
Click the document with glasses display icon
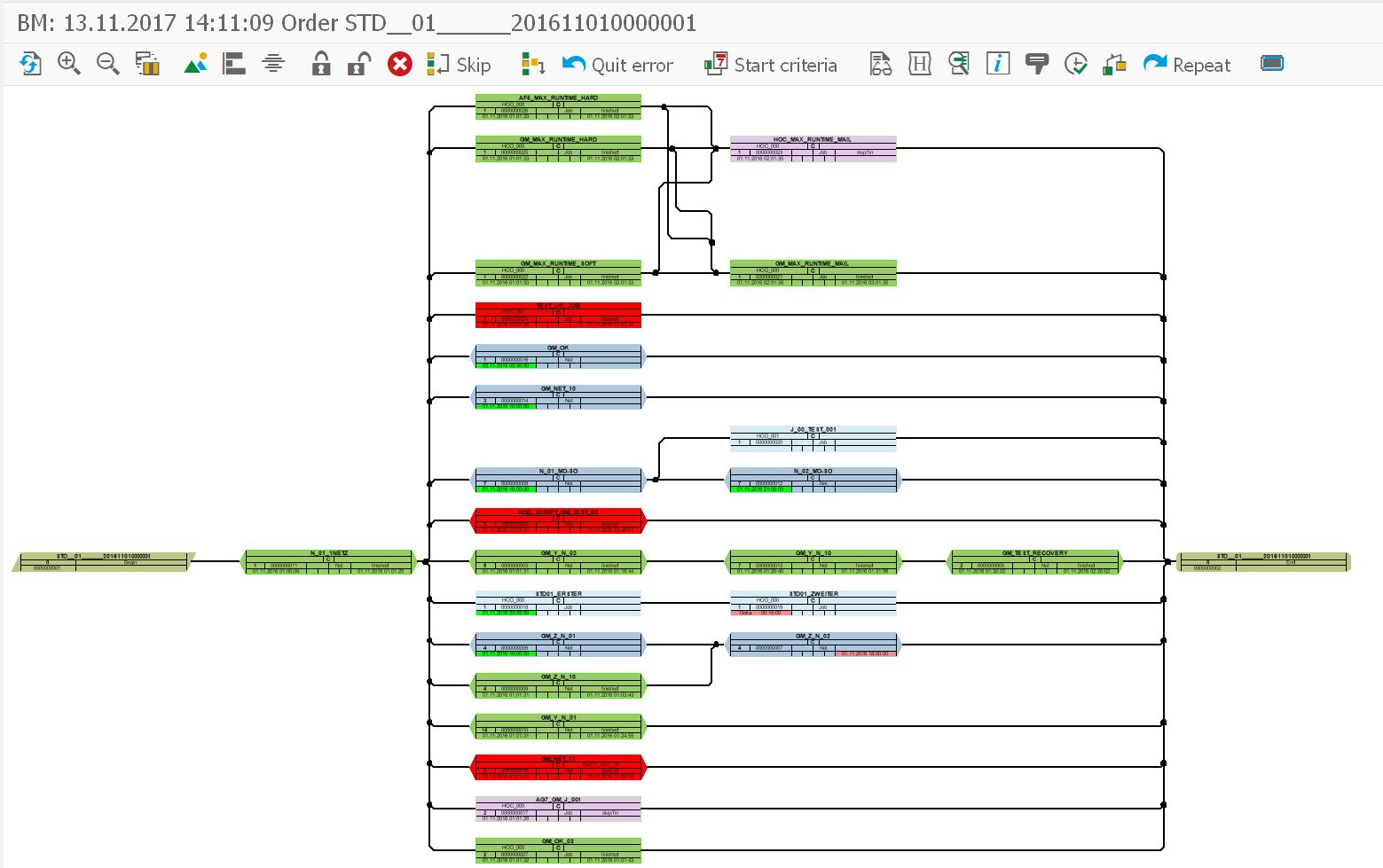coord(880,64)
